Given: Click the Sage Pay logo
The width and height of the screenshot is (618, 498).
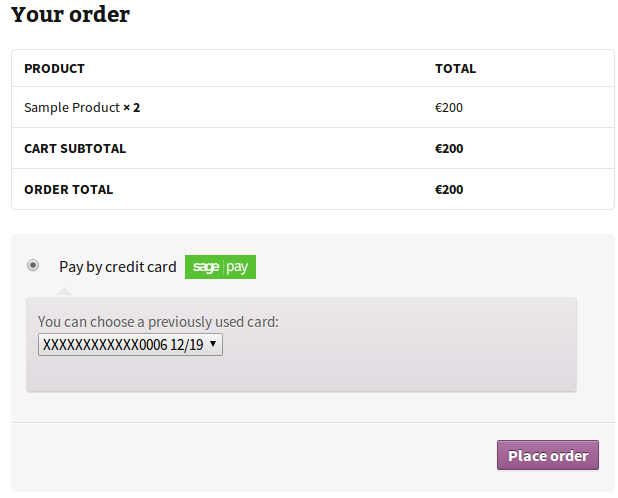Looking at the screenshot, I should 220,267.
